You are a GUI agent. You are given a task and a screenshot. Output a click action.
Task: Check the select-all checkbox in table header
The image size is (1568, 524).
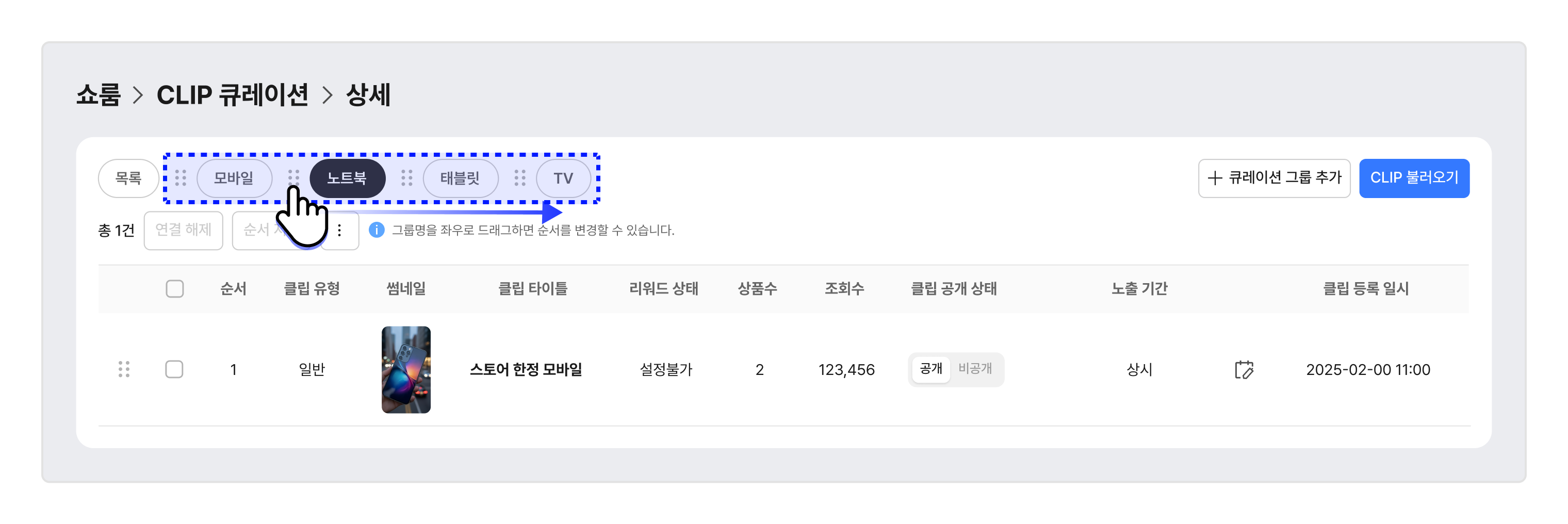[175, 288]
